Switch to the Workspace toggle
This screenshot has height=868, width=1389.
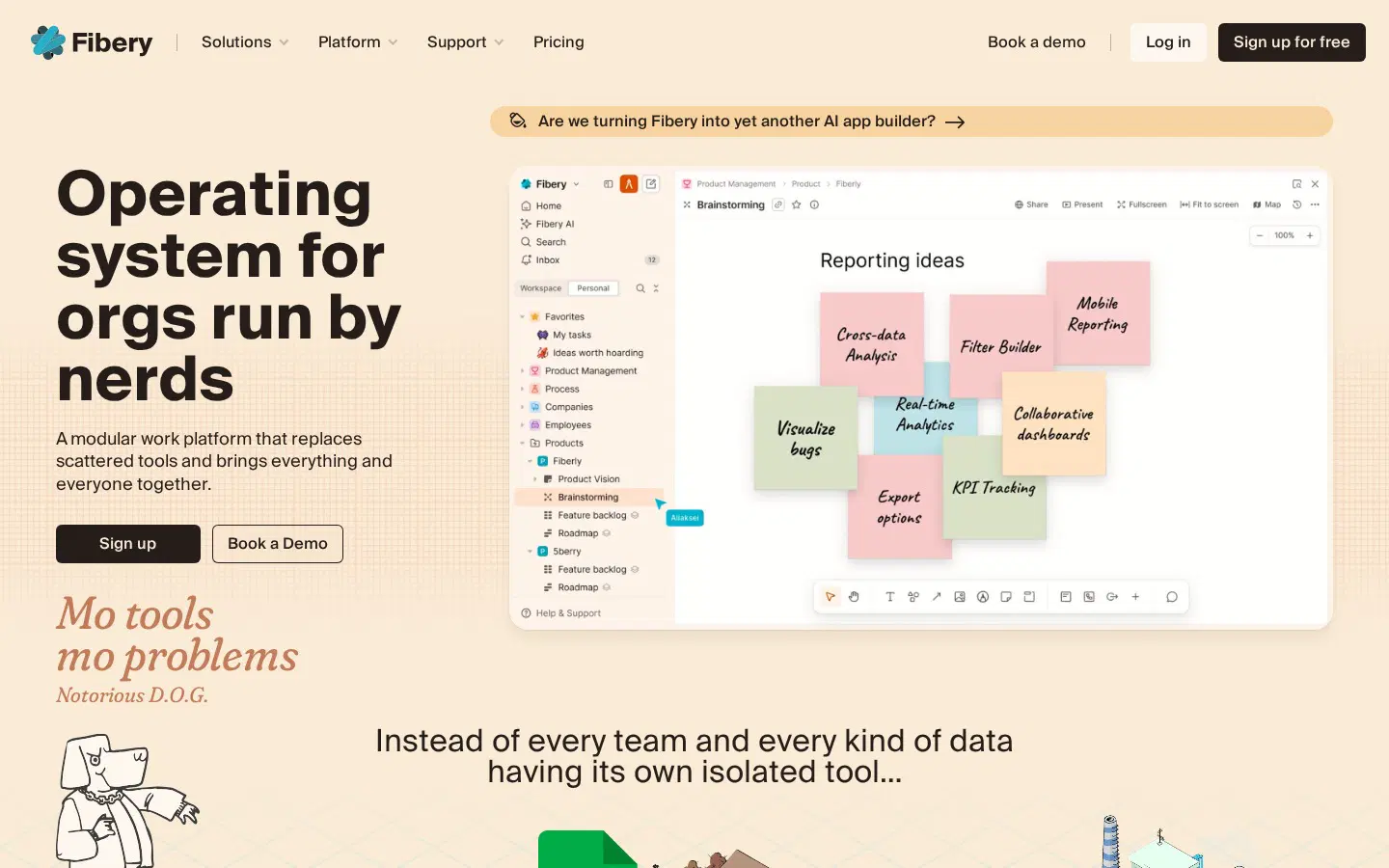click(540, 288)
